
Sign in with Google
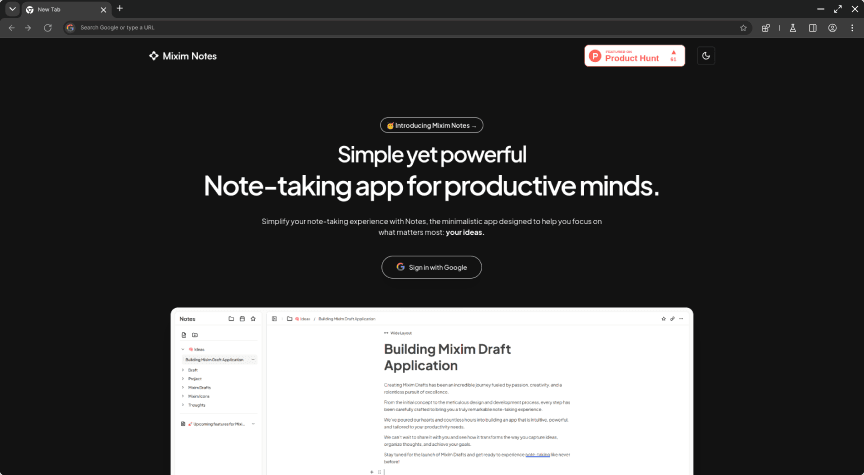(x=431, y=267)
